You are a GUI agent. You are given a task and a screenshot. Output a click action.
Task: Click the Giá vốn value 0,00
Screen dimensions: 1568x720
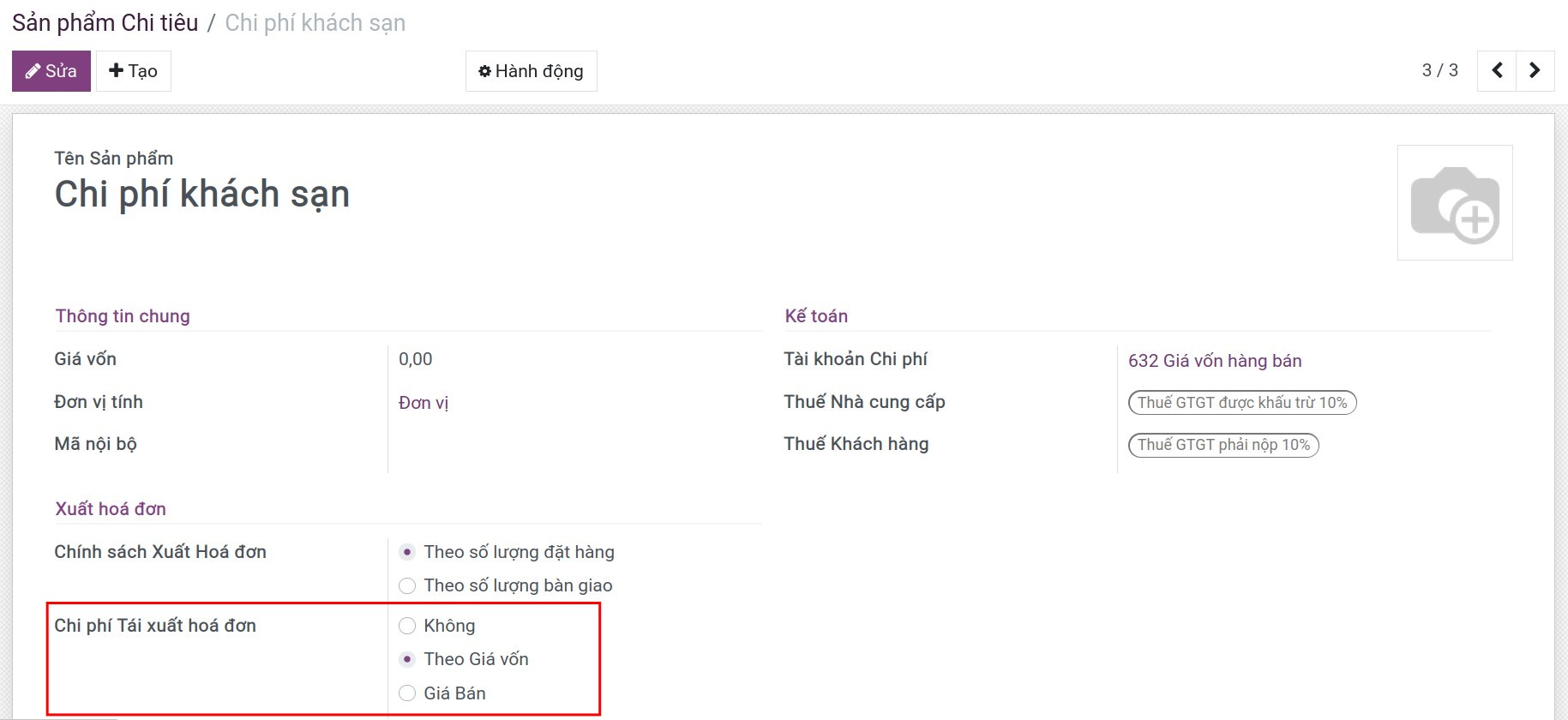416,359
